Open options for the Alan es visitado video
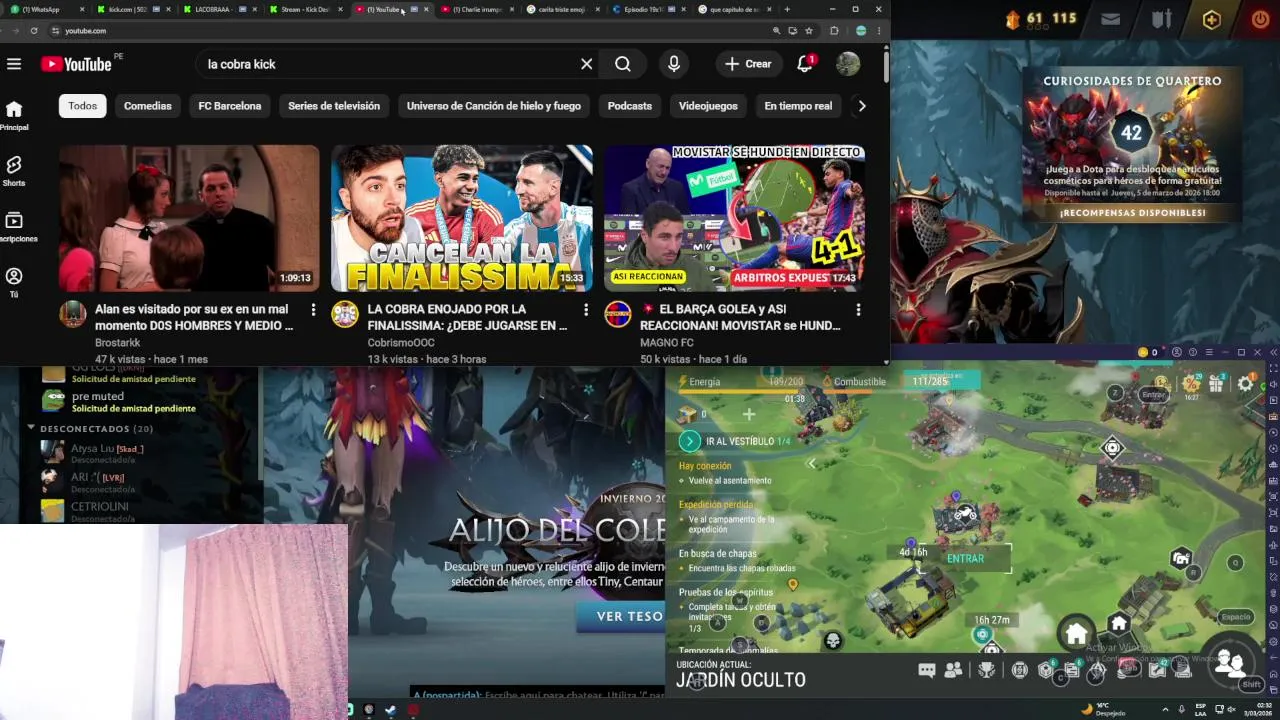Viewport: 1280px width, 720px height. pyautogui.click(x=313, y=310)
